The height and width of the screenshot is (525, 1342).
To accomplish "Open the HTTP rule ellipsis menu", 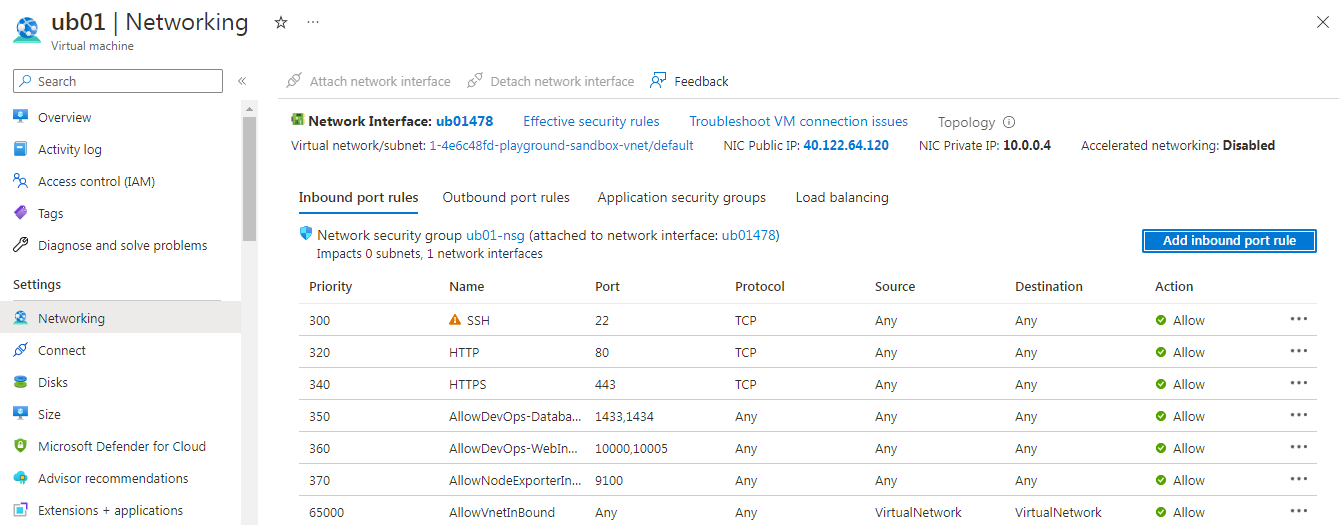I will (1299, 351).
